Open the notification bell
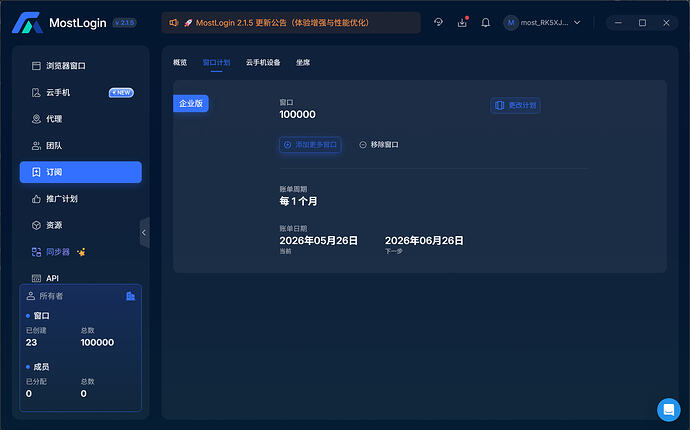The width and height of the screenshot is (690, 430). point(485,22)
